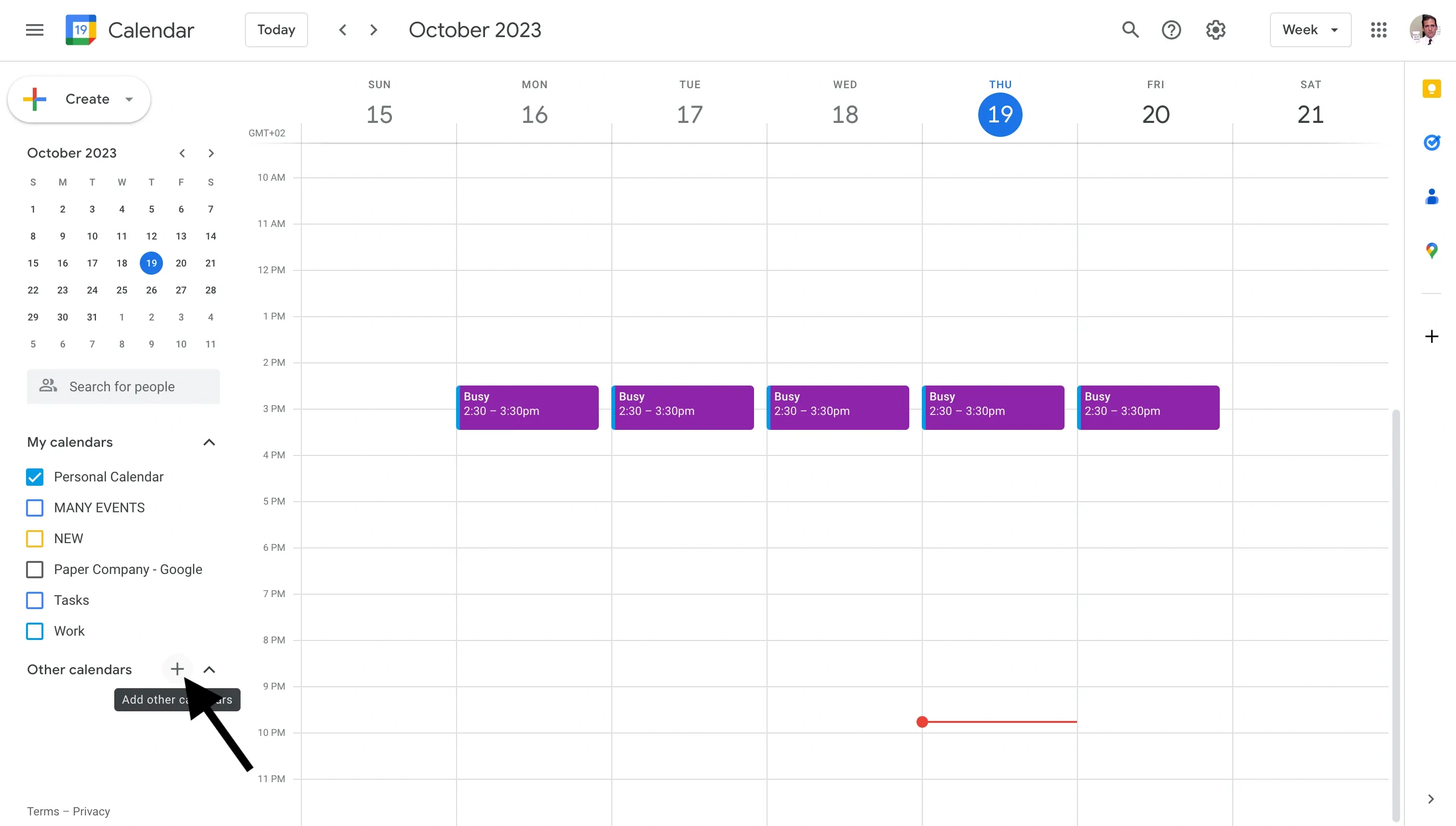Click the Help icon

[x=1172, y=30]
